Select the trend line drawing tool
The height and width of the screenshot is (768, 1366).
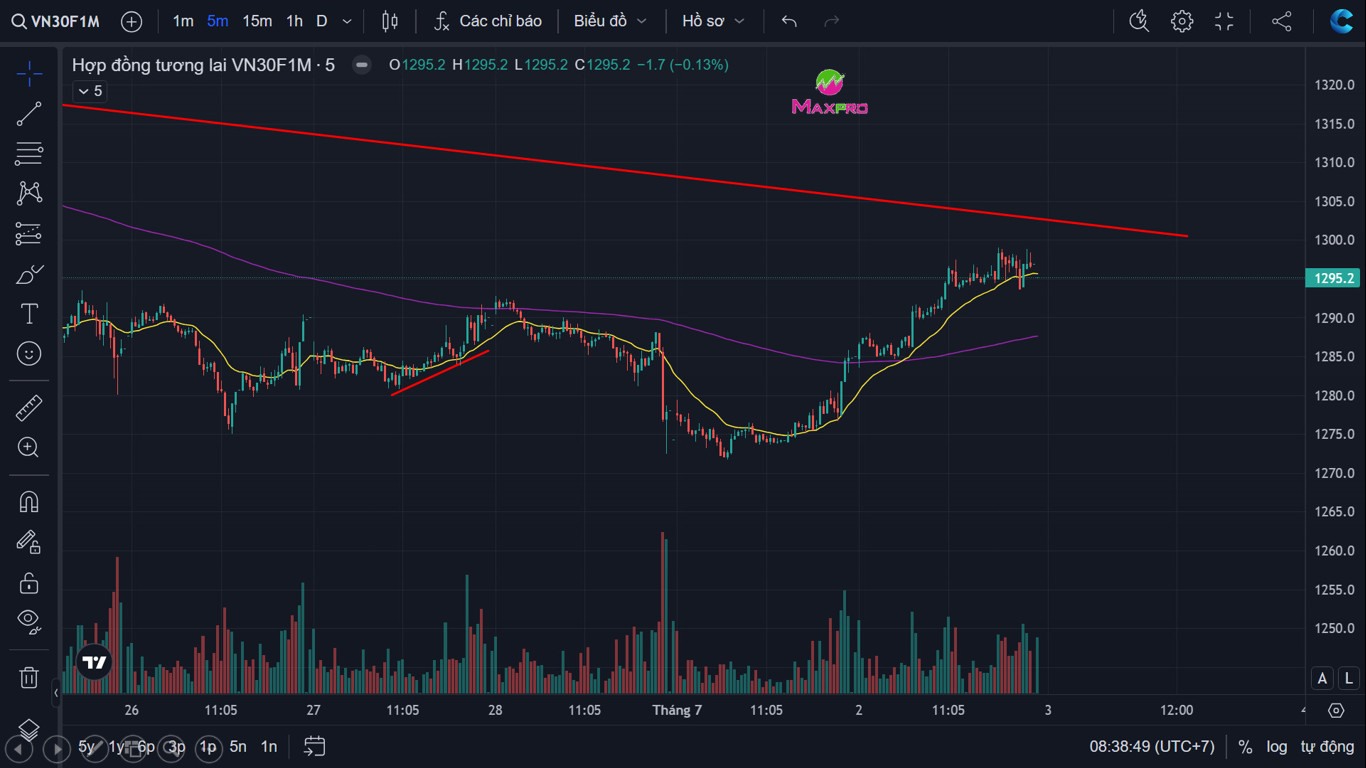click(29, 114)
